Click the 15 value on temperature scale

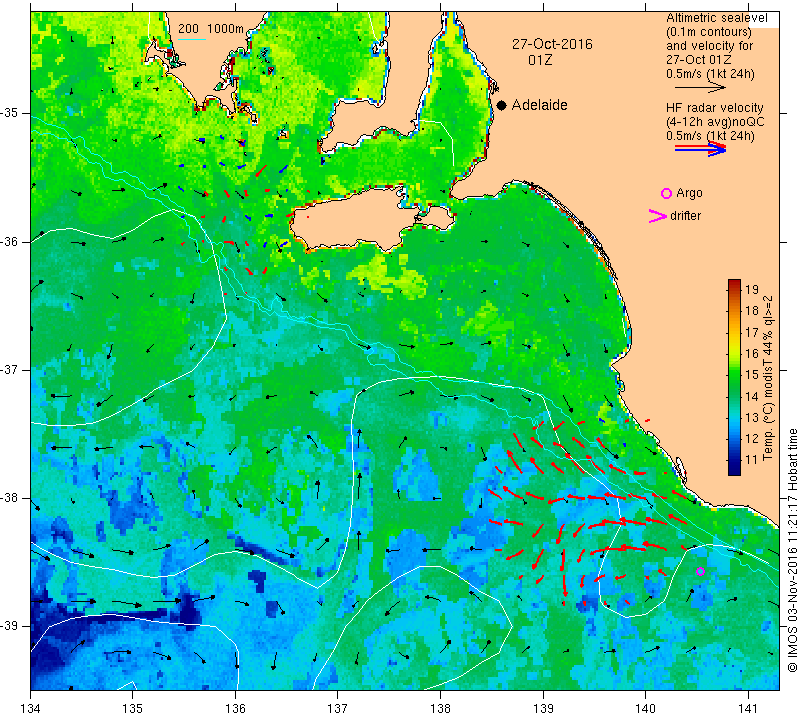752,375
